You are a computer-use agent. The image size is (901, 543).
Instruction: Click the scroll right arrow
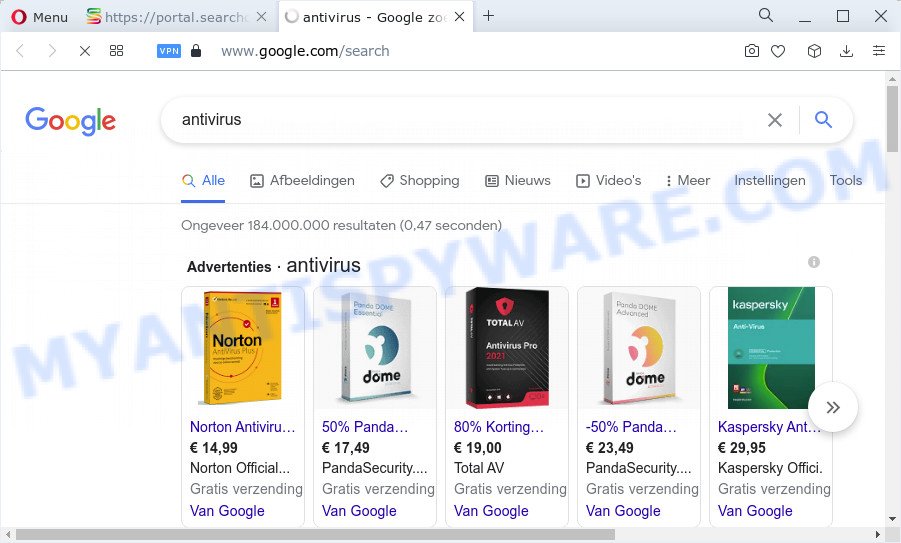(877, 534)
